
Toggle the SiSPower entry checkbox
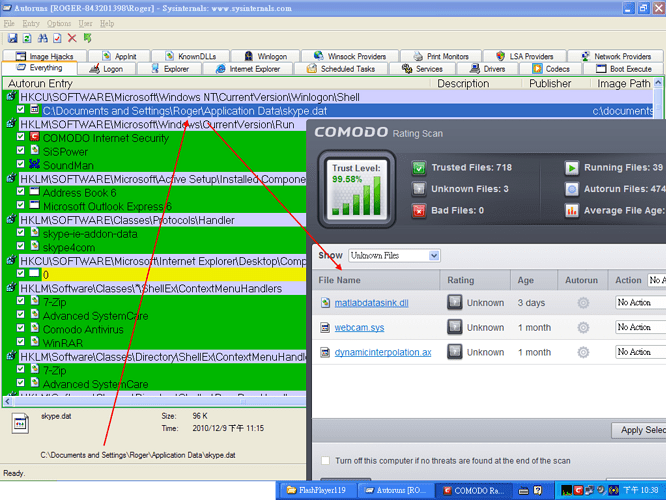coord(20,150)
